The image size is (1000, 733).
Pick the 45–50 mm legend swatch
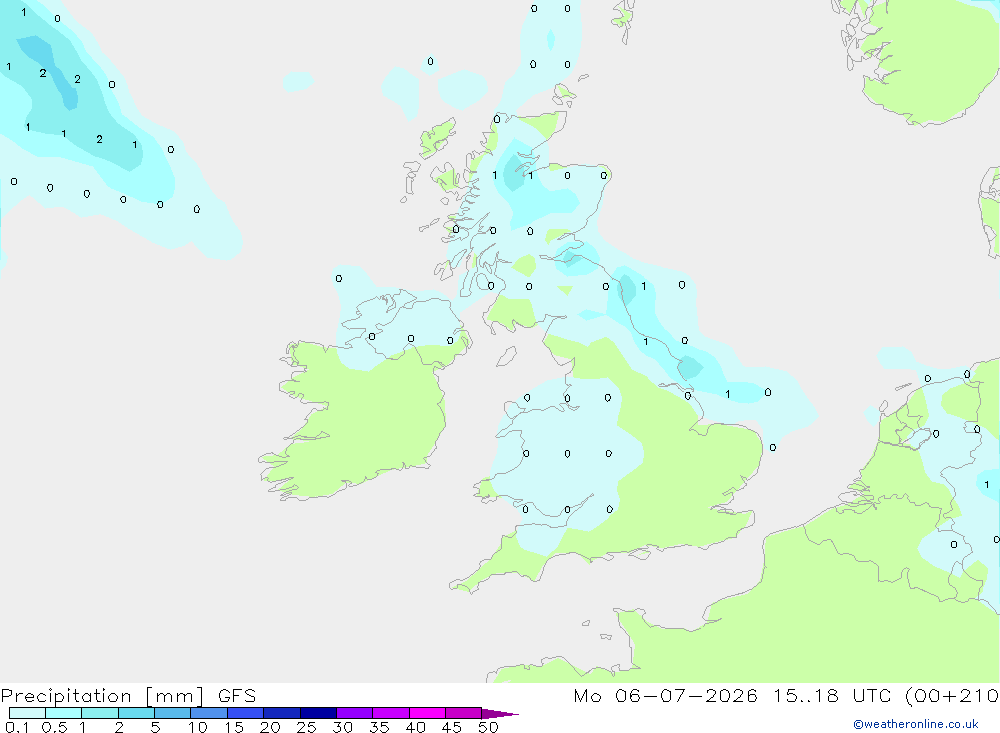464,713
